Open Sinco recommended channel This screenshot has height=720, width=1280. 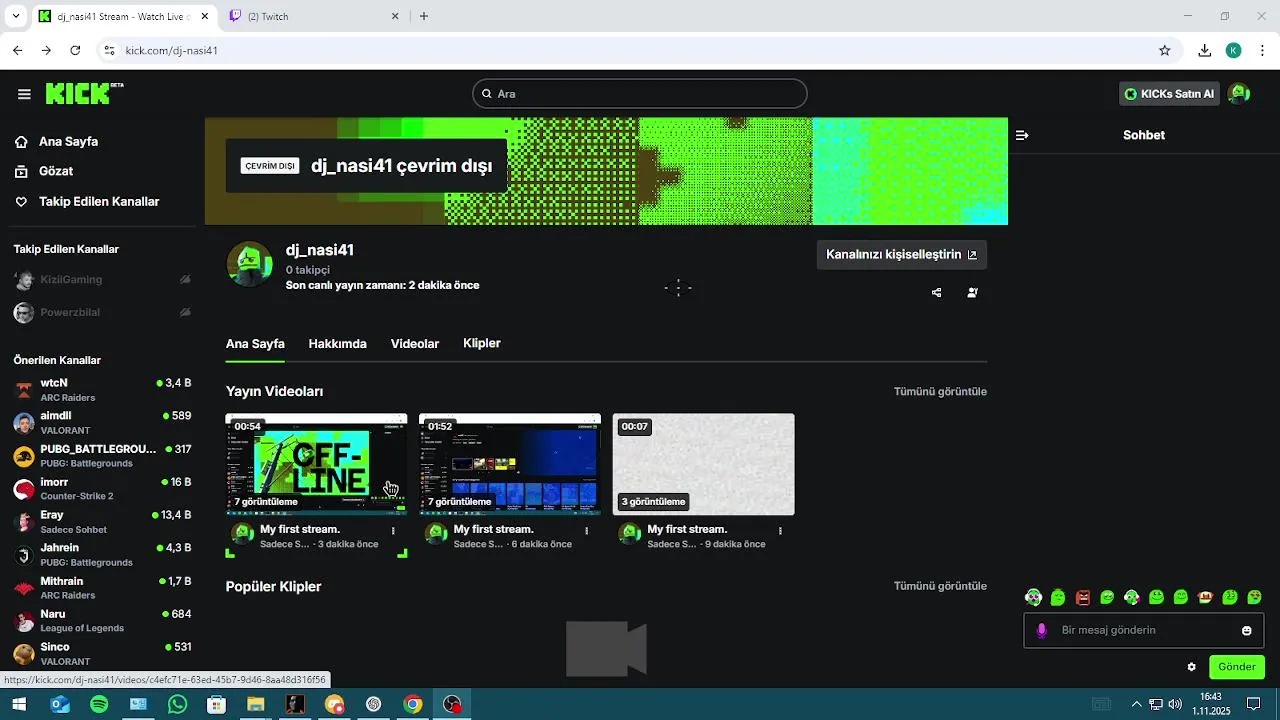pyautogui.click(x=102, y=654)
